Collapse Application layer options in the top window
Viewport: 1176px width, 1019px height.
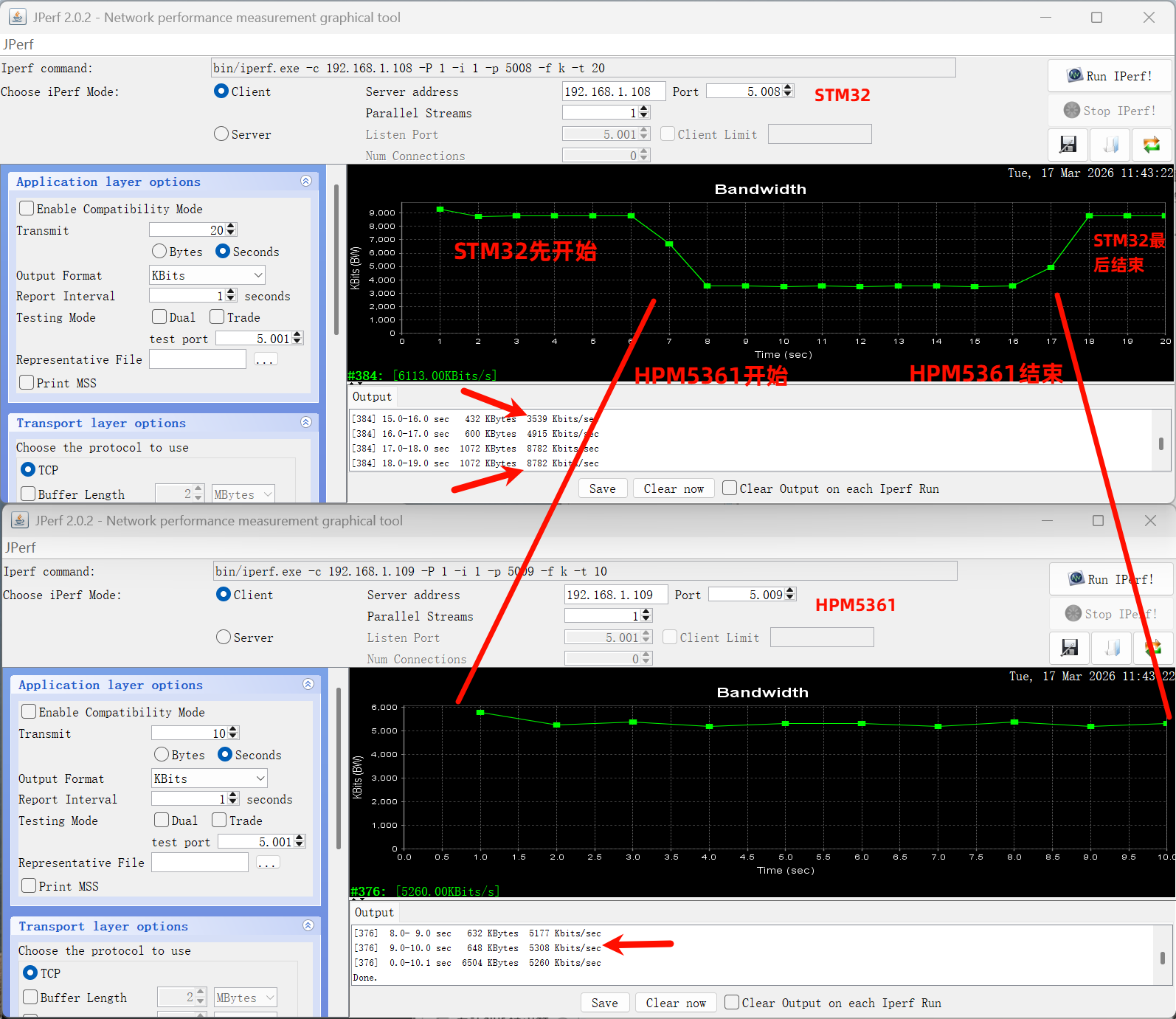point(306,182)
